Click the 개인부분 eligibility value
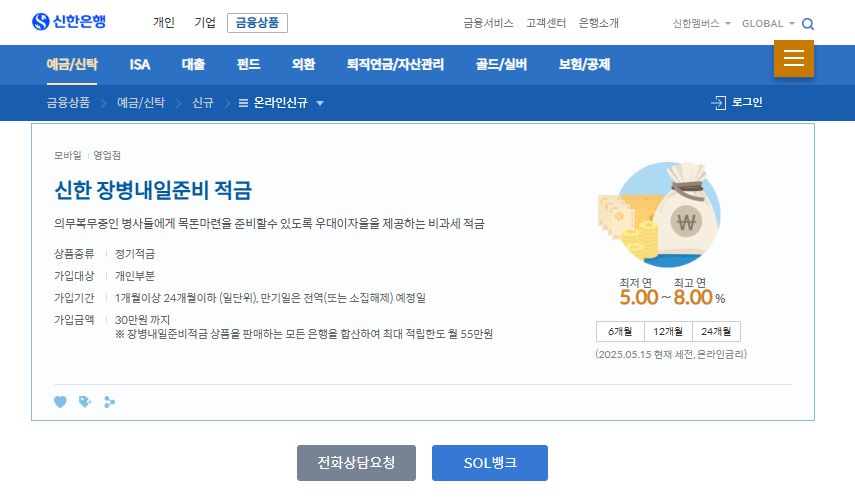The height and width of the screenshot is (502, 855). pyautogui.click(x=135, y=276)
